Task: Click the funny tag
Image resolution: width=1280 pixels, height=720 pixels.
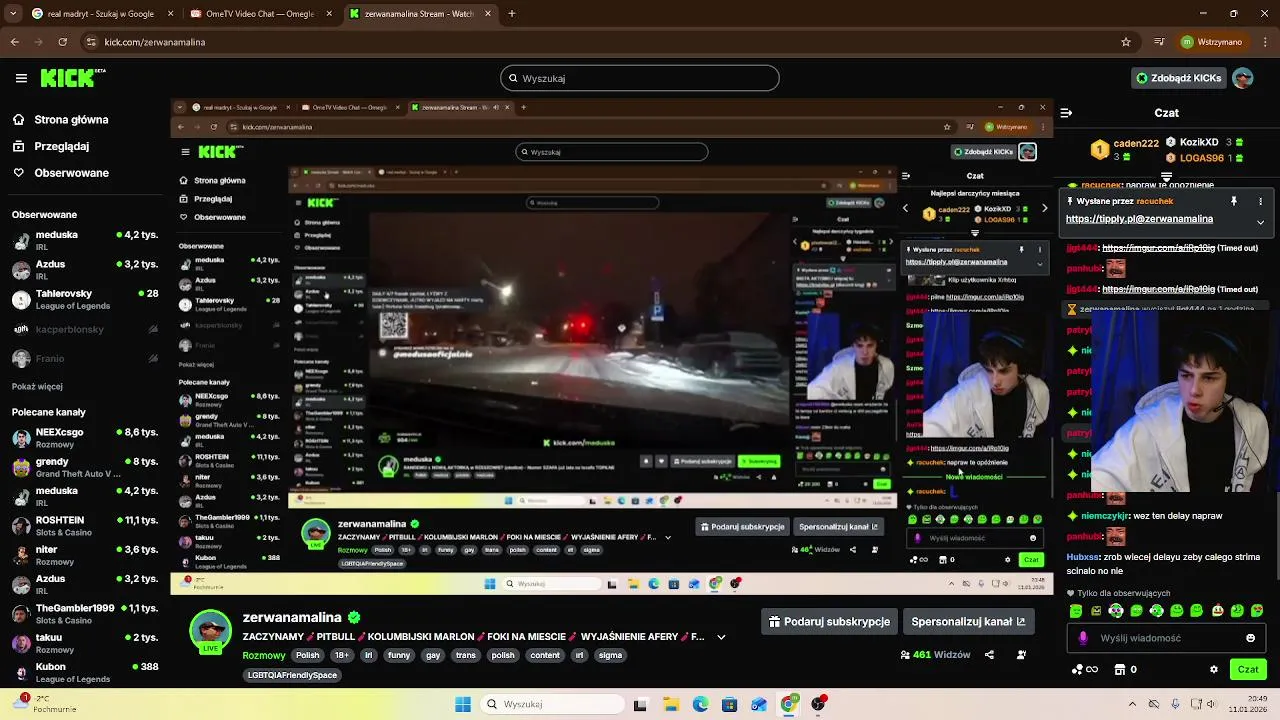Action: [399, 656]
